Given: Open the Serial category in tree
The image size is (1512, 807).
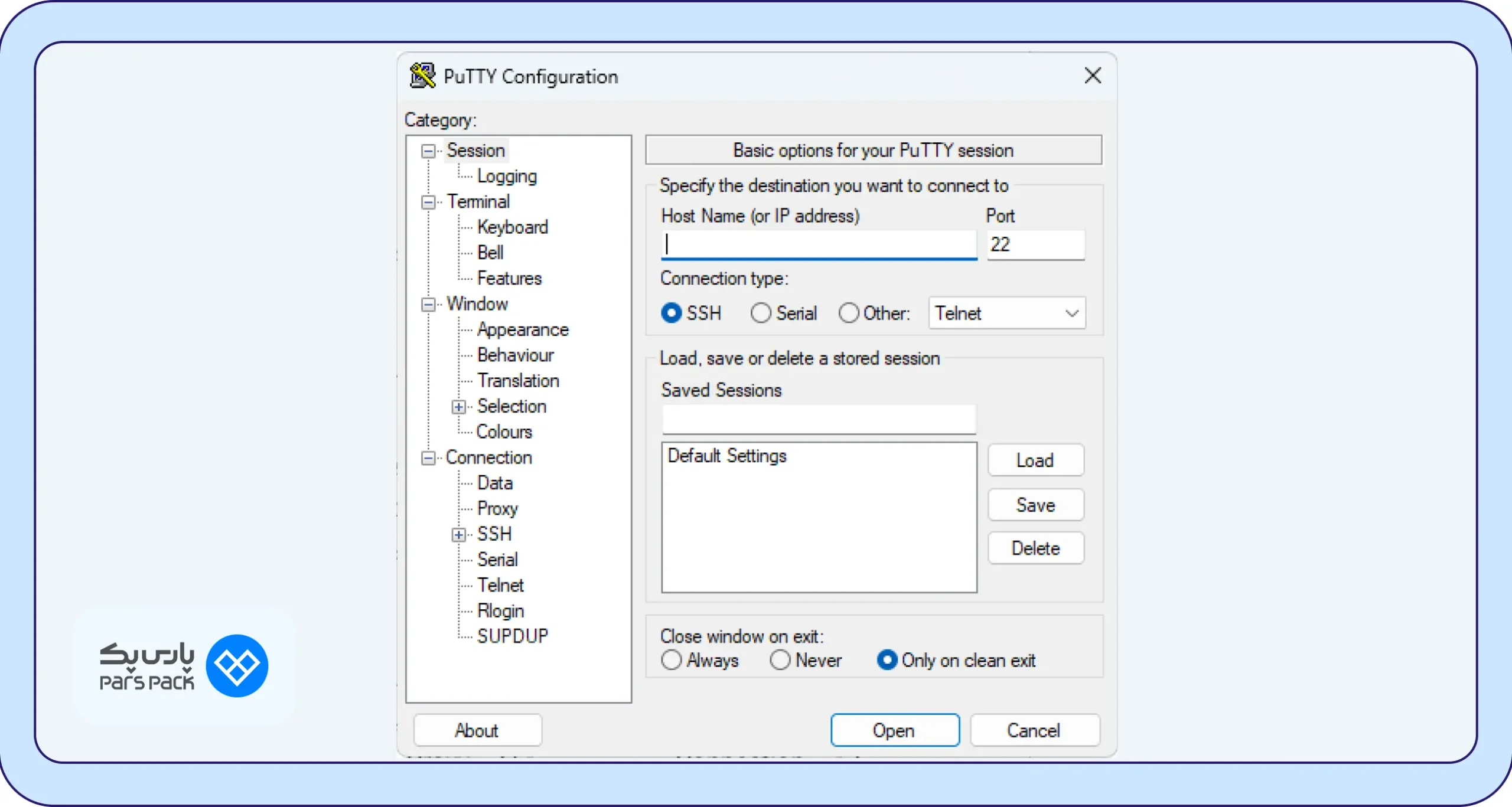Looking at the screenshot, I should pos(497,560).
